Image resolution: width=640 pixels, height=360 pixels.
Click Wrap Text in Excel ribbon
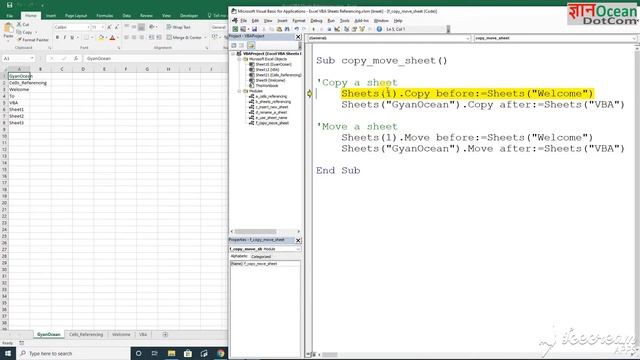tap(178, 27)
